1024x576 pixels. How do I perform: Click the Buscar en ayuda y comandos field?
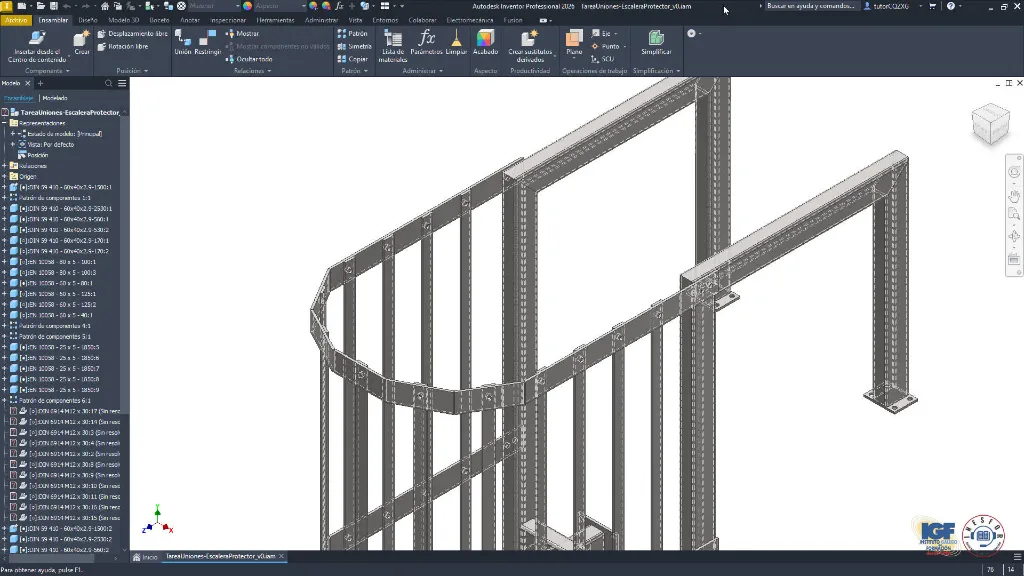coord(810,6)
